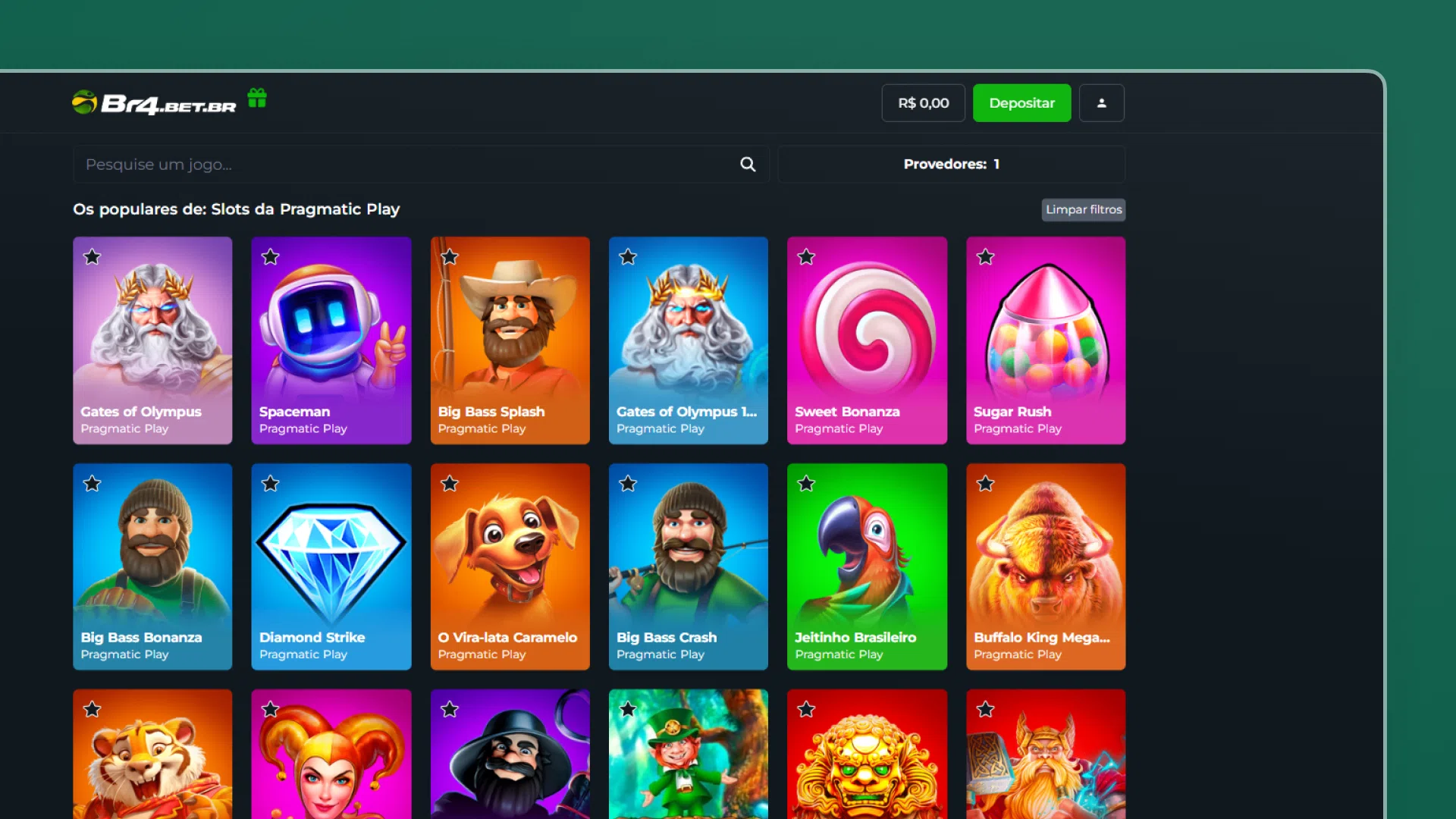The height and width of the screenshot is (819, 1456).
Task: Click the Br4.bet.br logo
Action: pos(154,103)
